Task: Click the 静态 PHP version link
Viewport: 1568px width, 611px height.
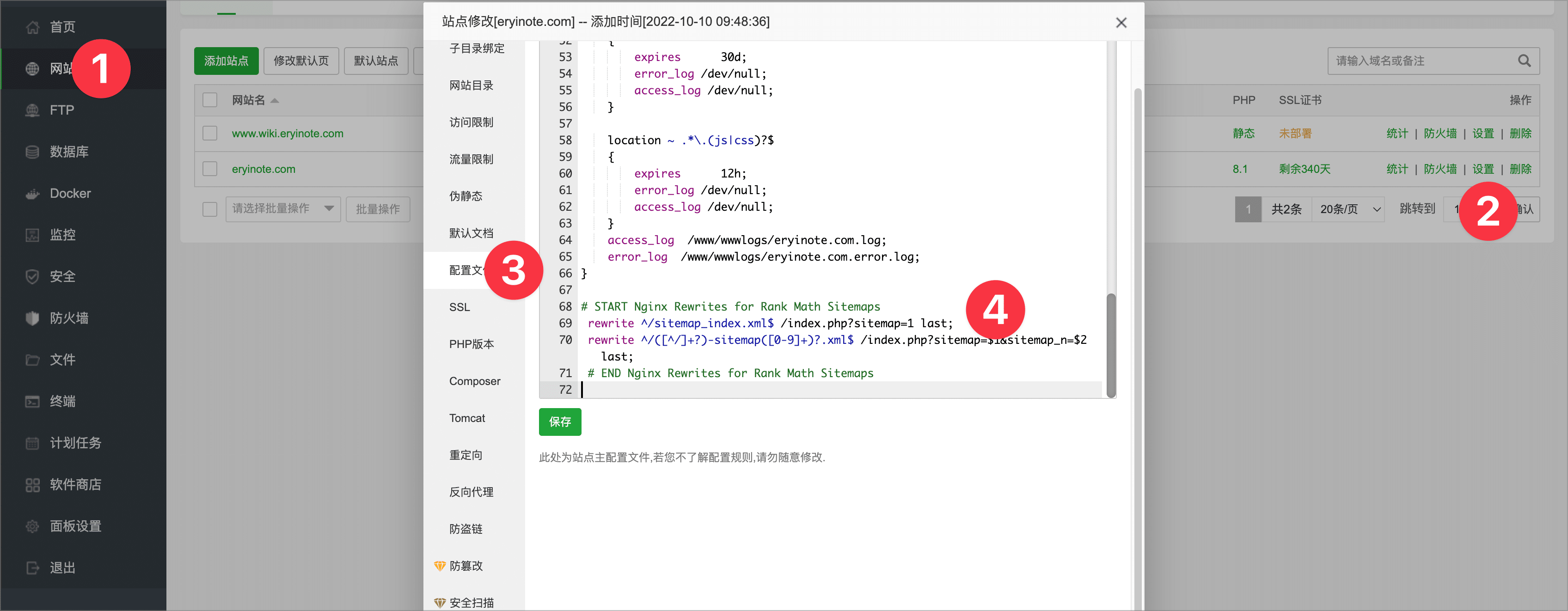Action: point(1243,133)
